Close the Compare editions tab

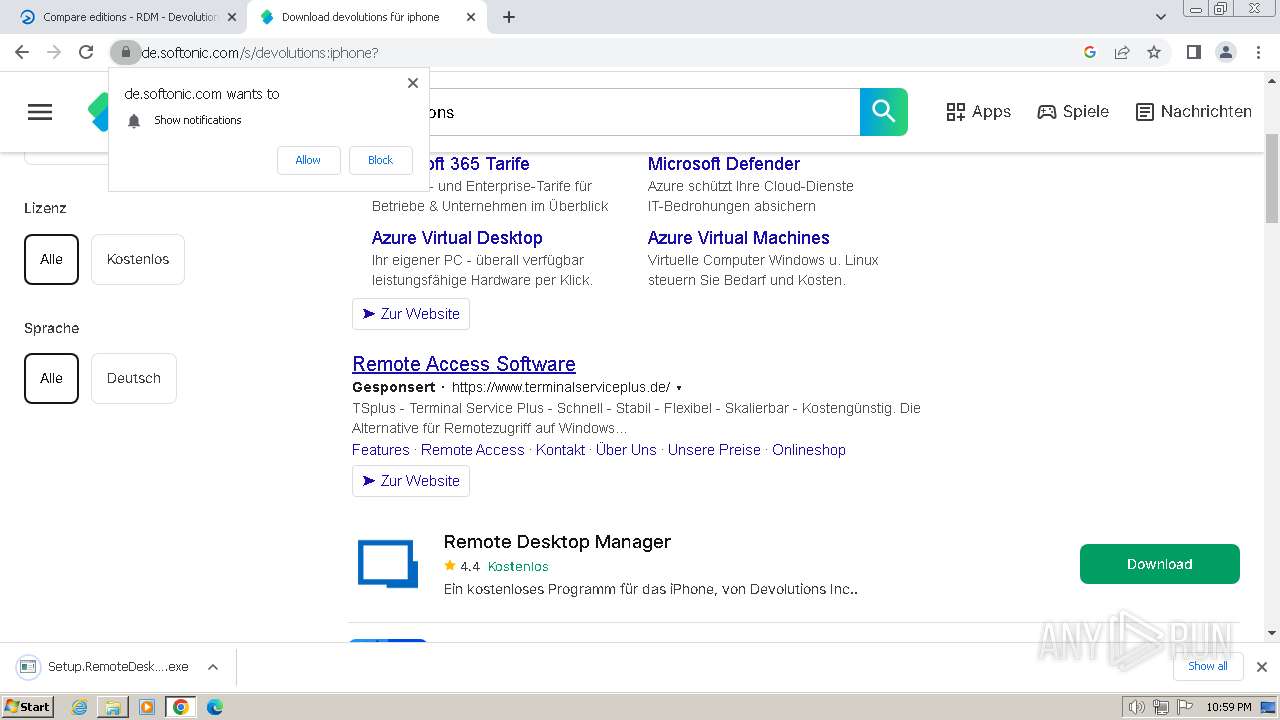(232, 17)
